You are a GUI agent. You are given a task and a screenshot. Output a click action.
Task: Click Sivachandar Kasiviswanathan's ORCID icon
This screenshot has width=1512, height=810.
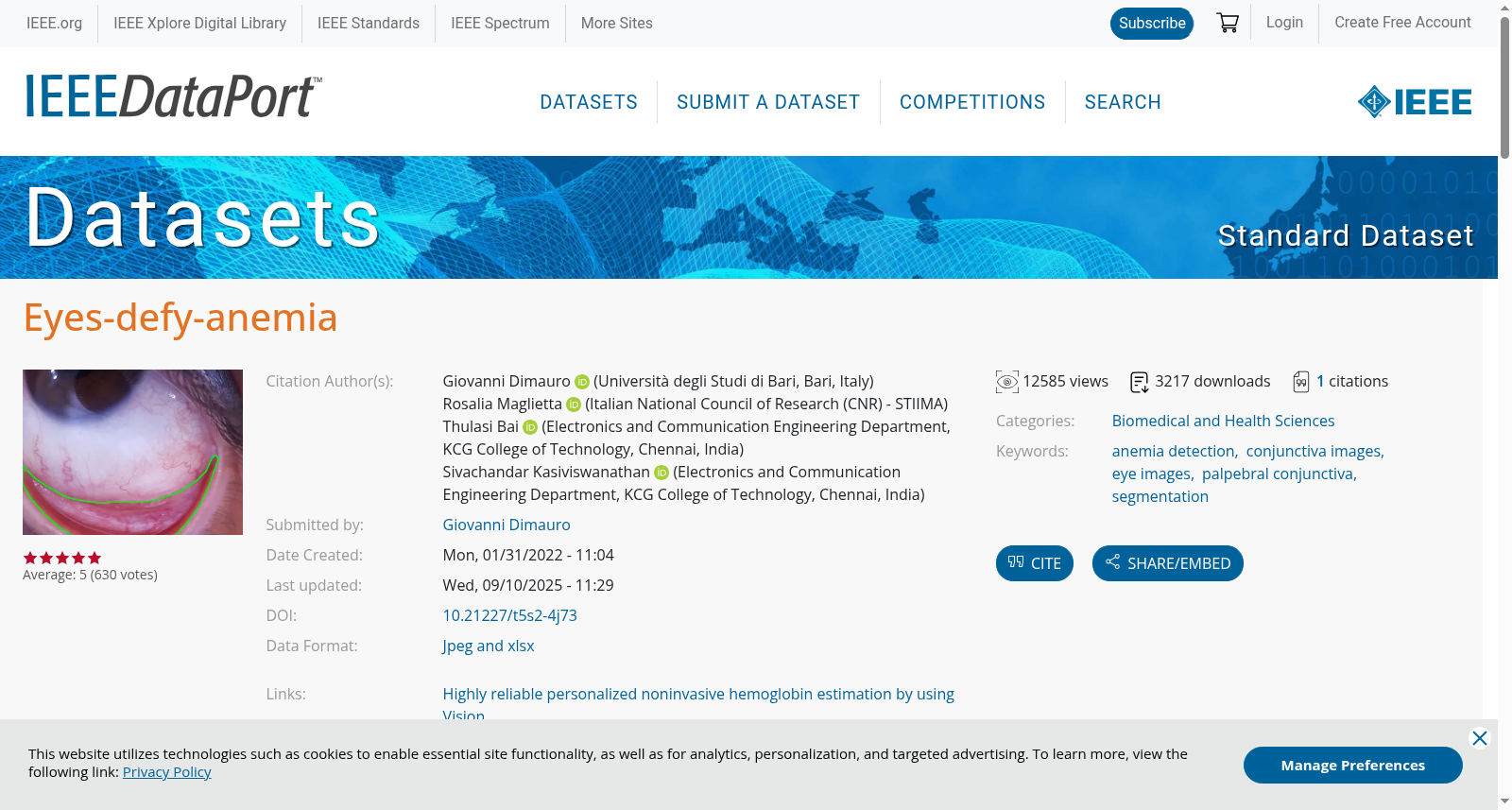[661, 473]
